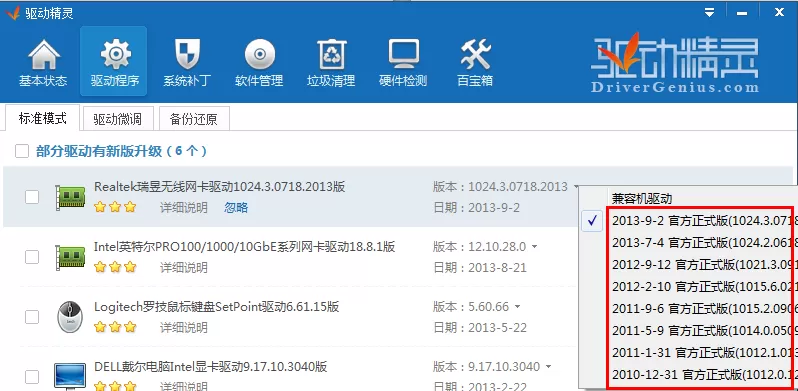Click the Logitech mouse device icon
The height and width of the screenshot is (391, 798).
point(70,317)
